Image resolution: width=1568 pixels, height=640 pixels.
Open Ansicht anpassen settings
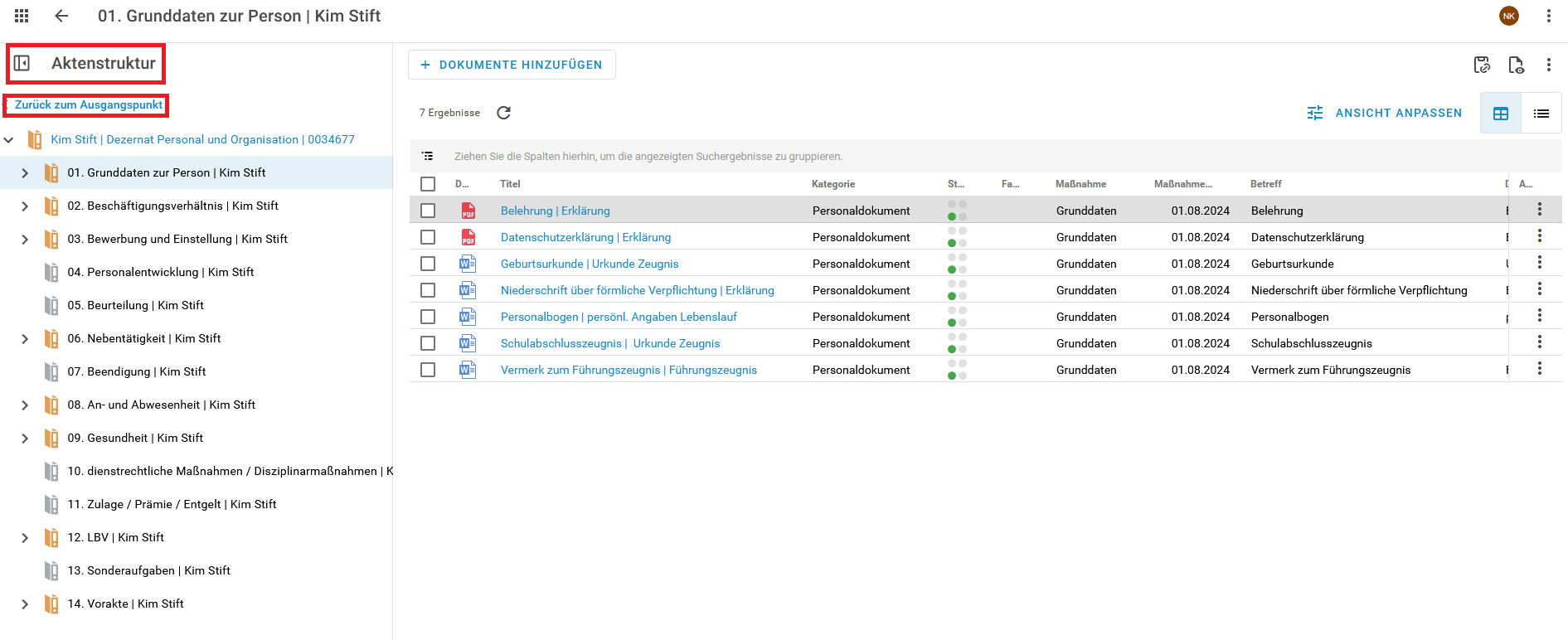click(x=1384, y=113)
